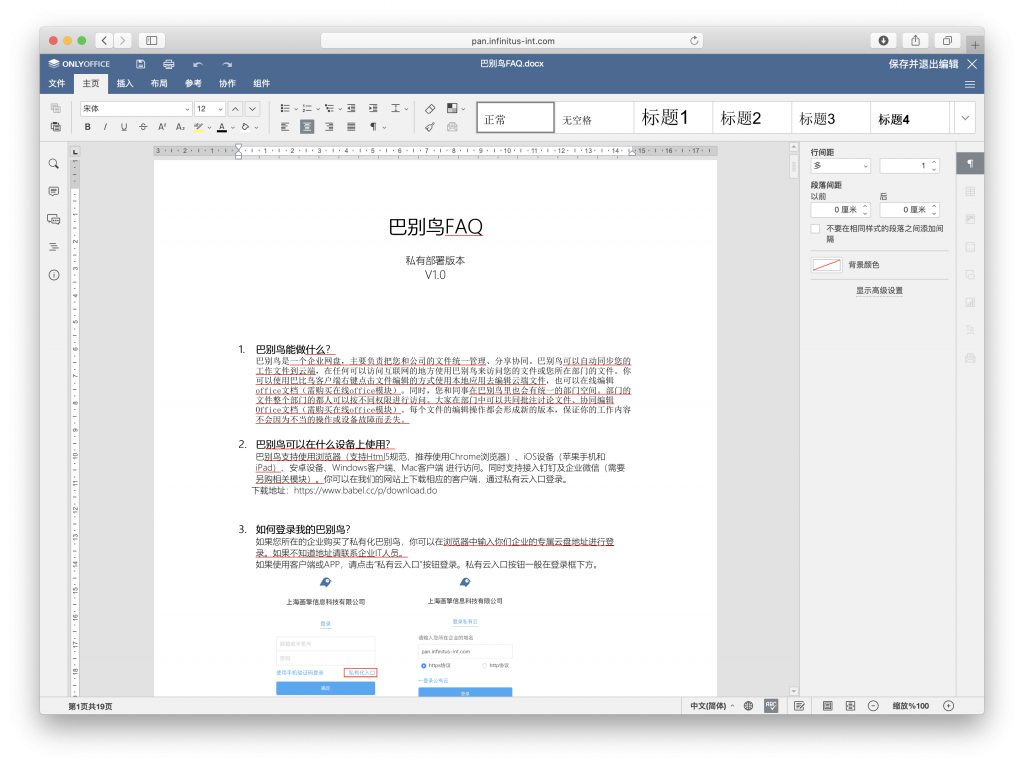The height and width of the screenshot is (767, 1024).
Task: Apply the 标题2 heading style
Action: pyautogui.click(x=752, y=118)
